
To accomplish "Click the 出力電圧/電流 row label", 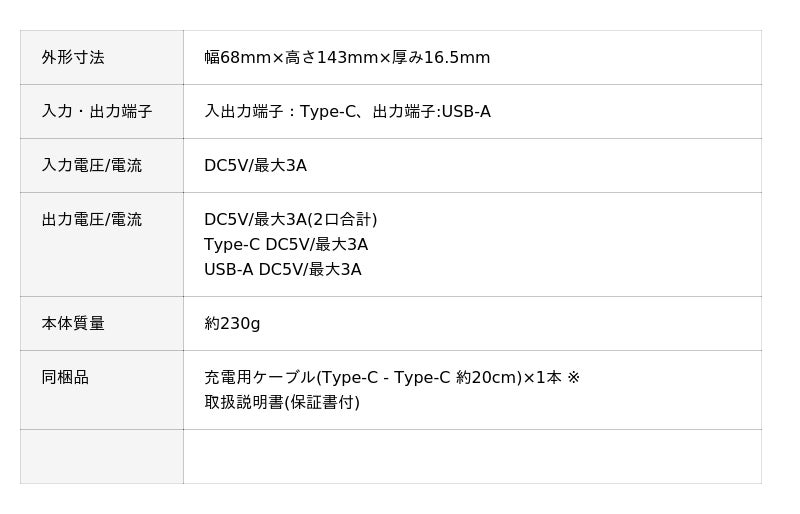I will tap(91, 220).
